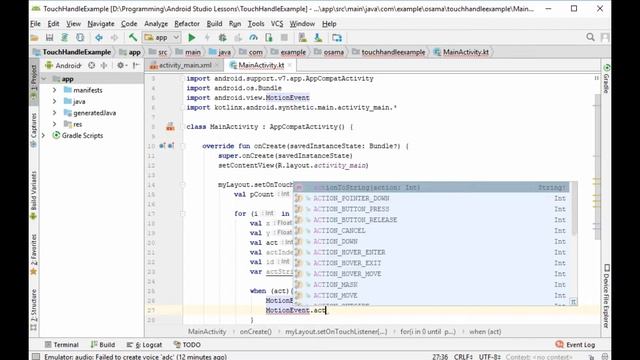
Task: Click the Stop square icon
Action: (x=284, y=38)
